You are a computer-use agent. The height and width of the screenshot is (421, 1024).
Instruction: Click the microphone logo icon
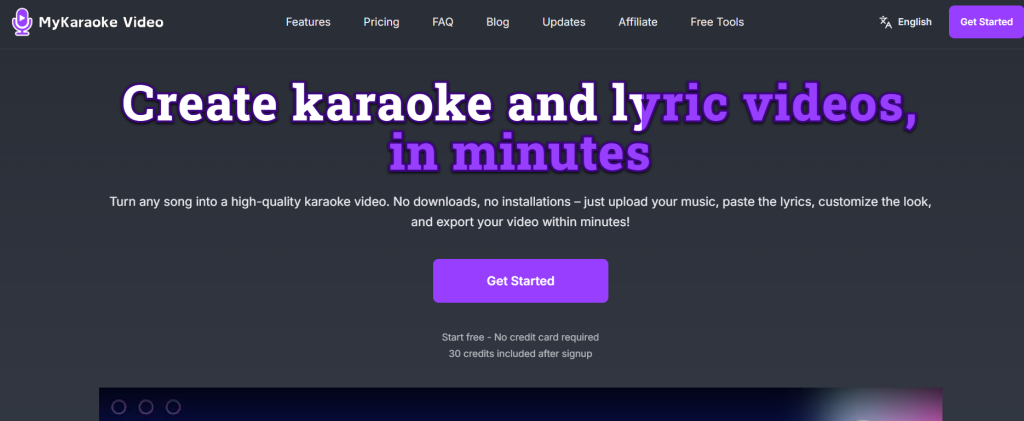(x=22, y=21)
